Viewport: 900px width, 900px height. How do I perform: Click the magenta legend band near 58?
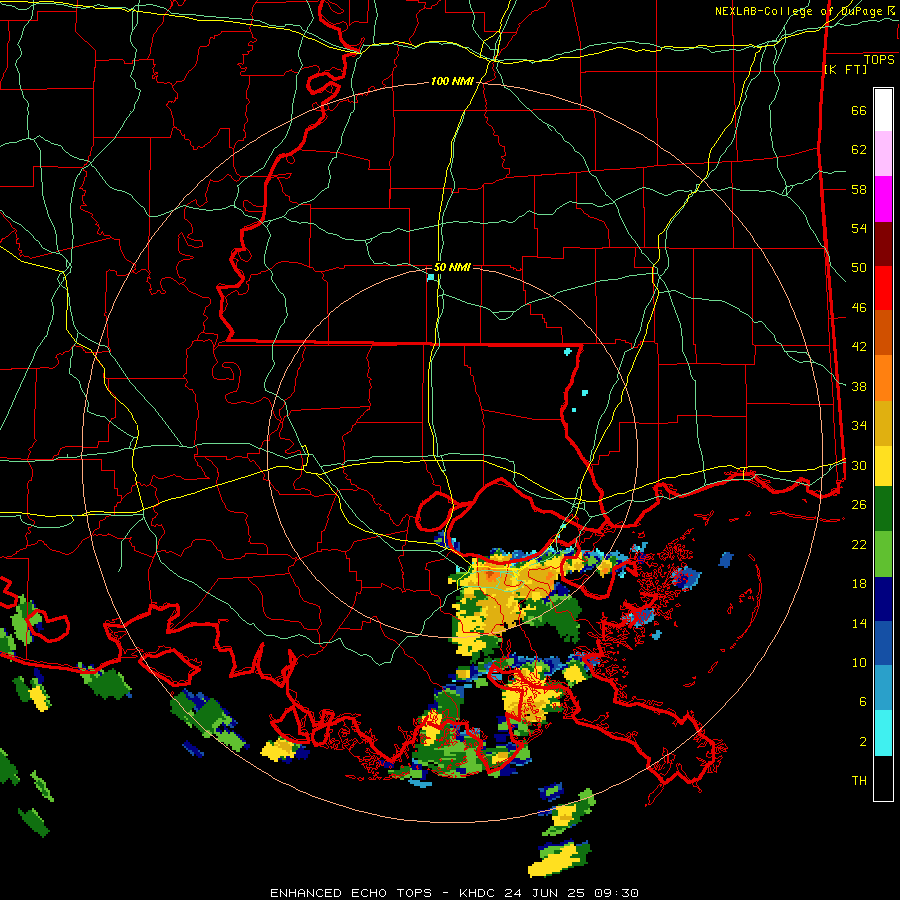[883, 199]
